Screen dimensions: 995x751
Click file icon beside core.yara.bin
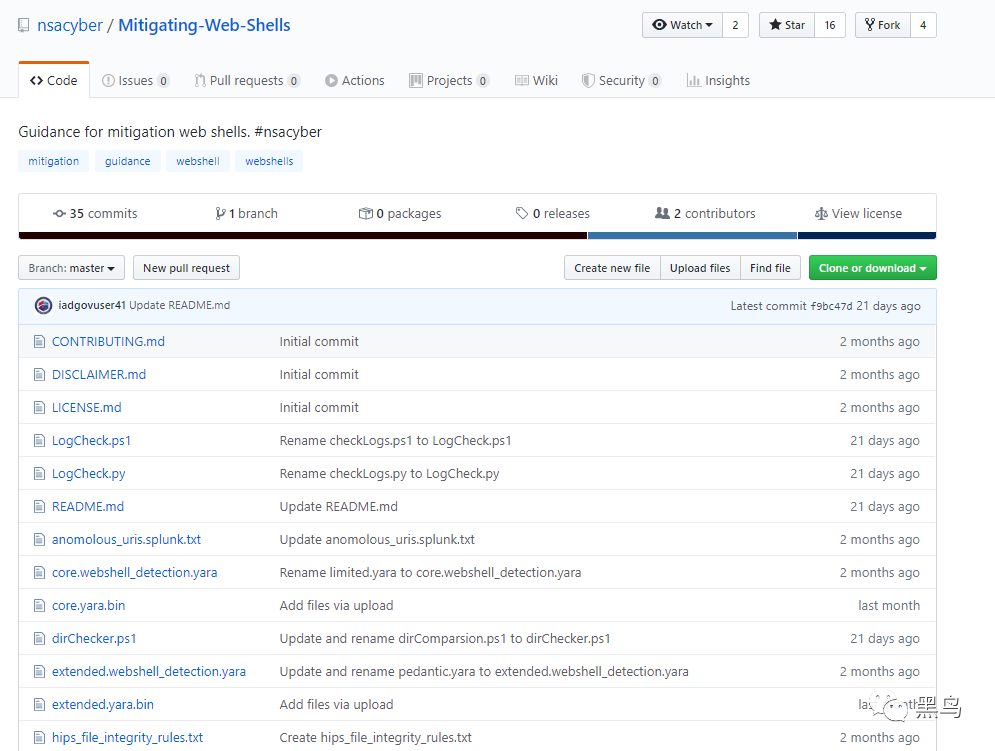click(39, 606)
